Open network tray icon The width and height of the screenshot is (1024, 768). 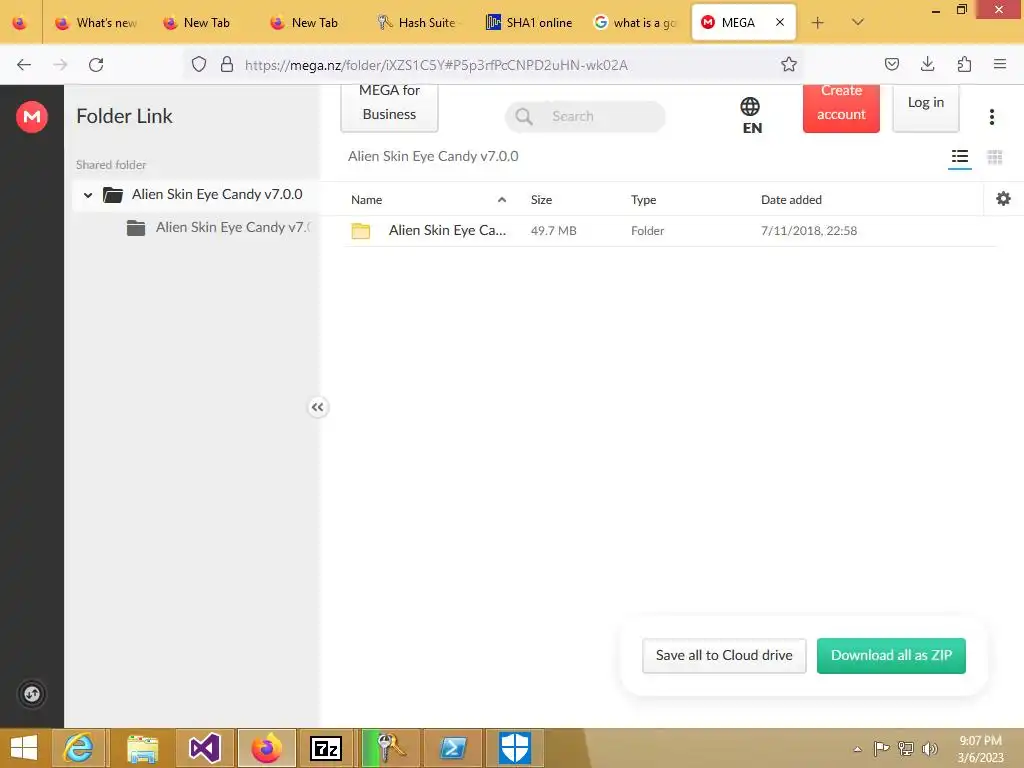pos(906,749)
